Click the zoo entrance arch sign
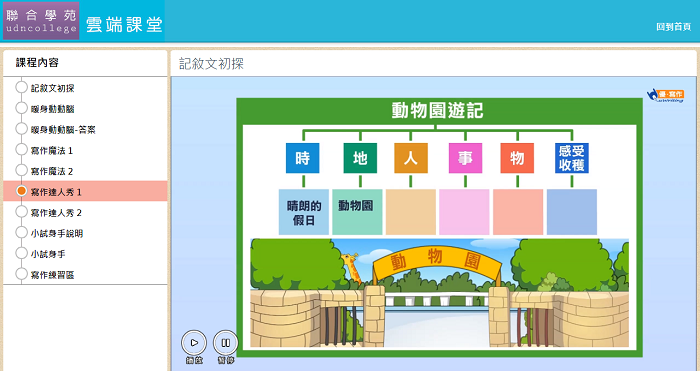 coord(437,263)
